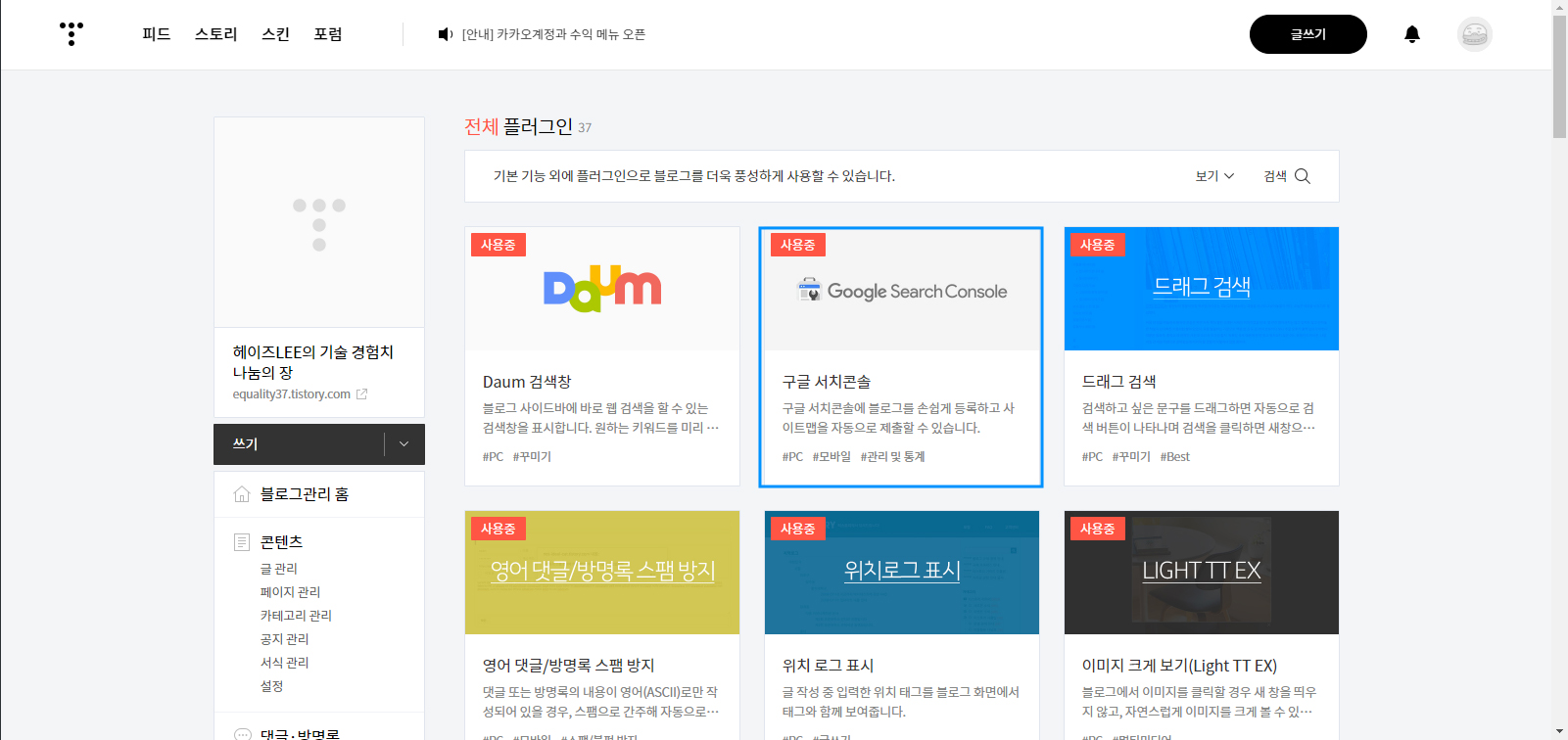Open 서식 관리 in sidebar

click(x=284, y=663)
